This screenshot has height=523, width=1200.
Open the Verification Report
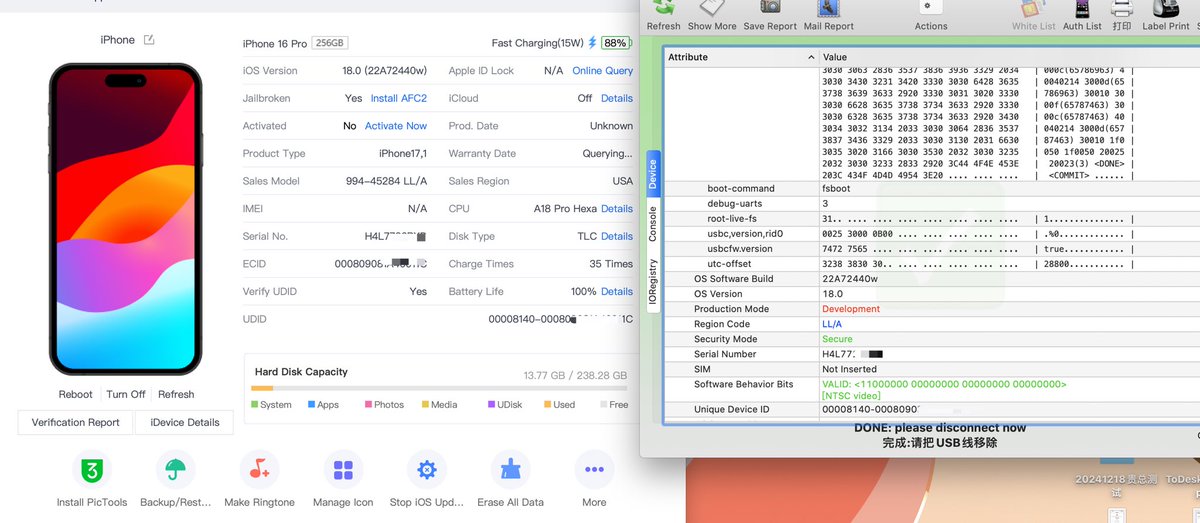pos(76,423)
